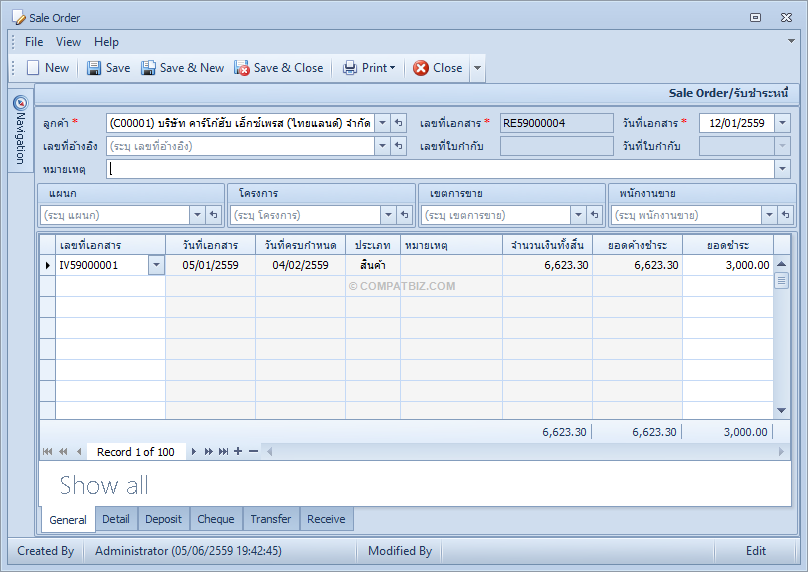Open the Print button dropdown arrow
This screenshot has width=808, height=572.
tap(393, 68)
